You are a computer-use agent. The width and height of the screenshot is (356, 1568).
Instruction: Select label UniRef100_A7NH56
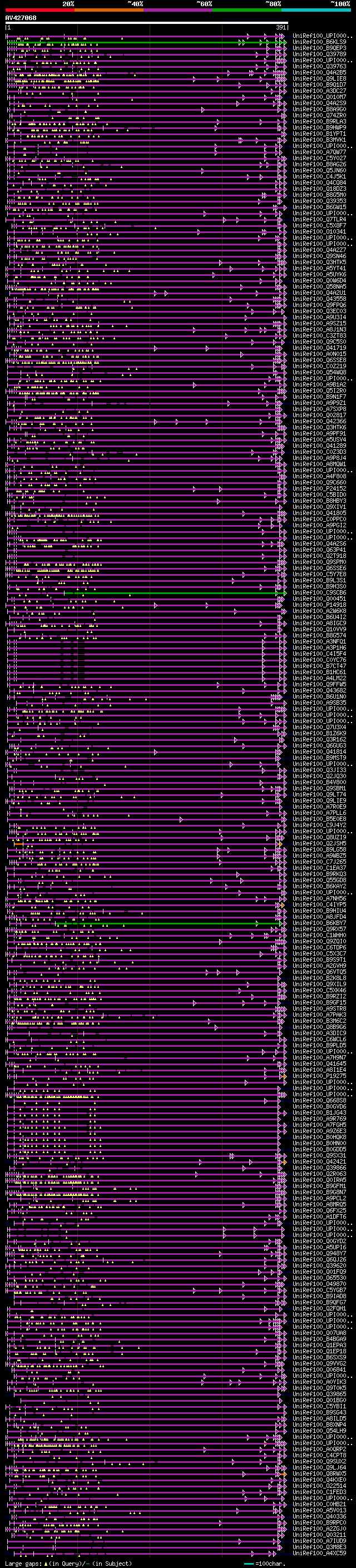click(x=319, y=898)
